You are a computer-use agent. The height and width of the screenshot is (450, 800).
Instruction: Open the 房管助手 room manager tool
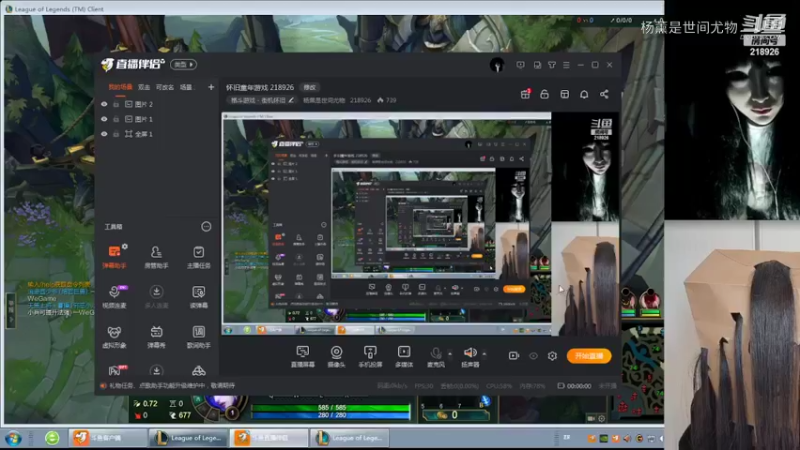pos(156,257)
